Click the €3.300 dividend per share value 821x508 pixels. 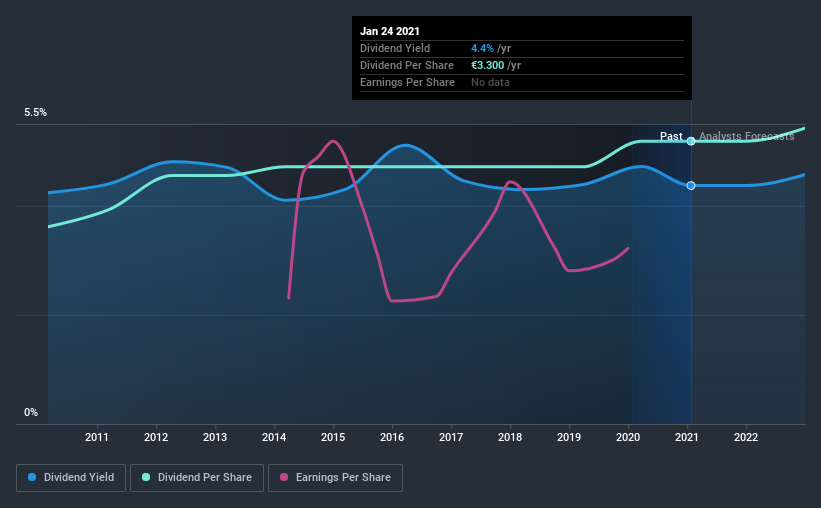(487, 65)
